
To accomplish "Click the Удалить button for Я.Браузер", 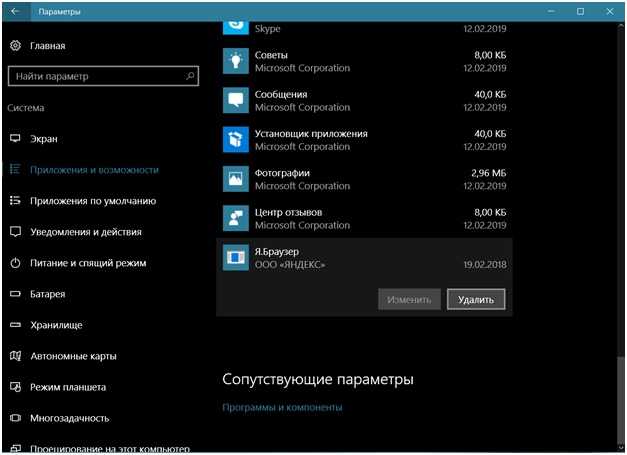I will [x=476, y=299].
